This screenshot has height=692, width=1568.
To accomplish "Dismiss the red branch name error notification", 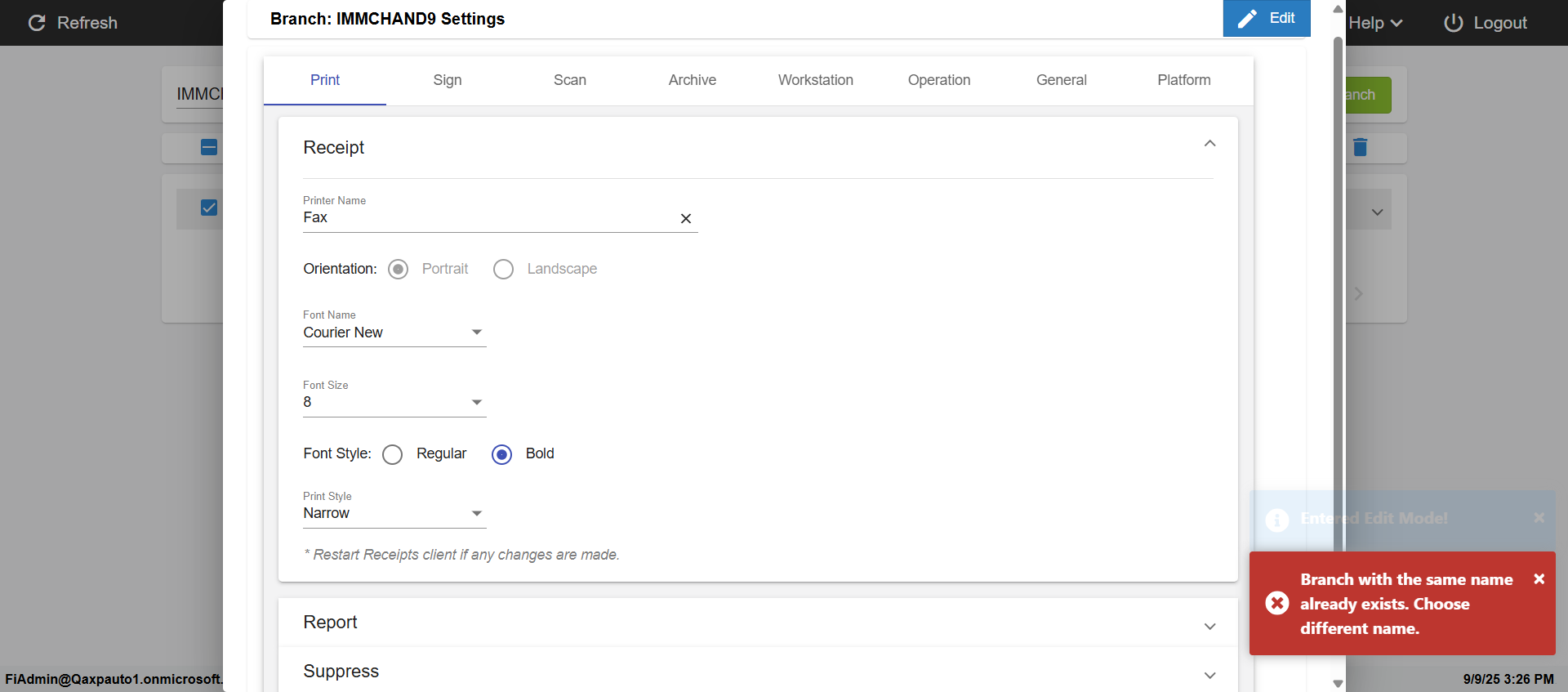I will [x=1539, y=579].
